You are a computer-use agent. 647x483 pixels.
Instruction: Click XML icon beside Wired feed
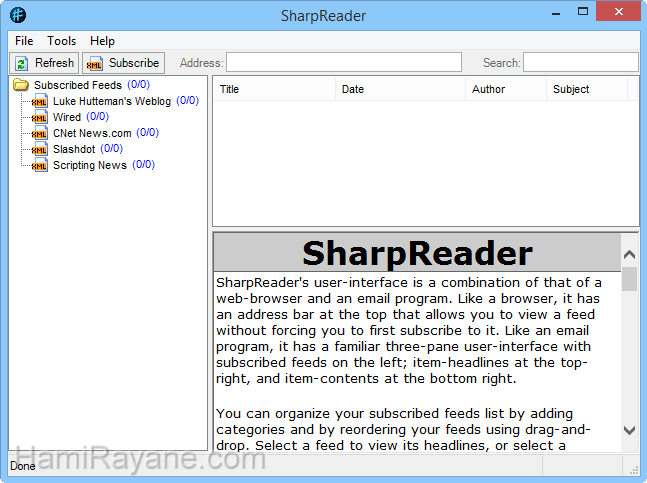[x=40, y=117]
